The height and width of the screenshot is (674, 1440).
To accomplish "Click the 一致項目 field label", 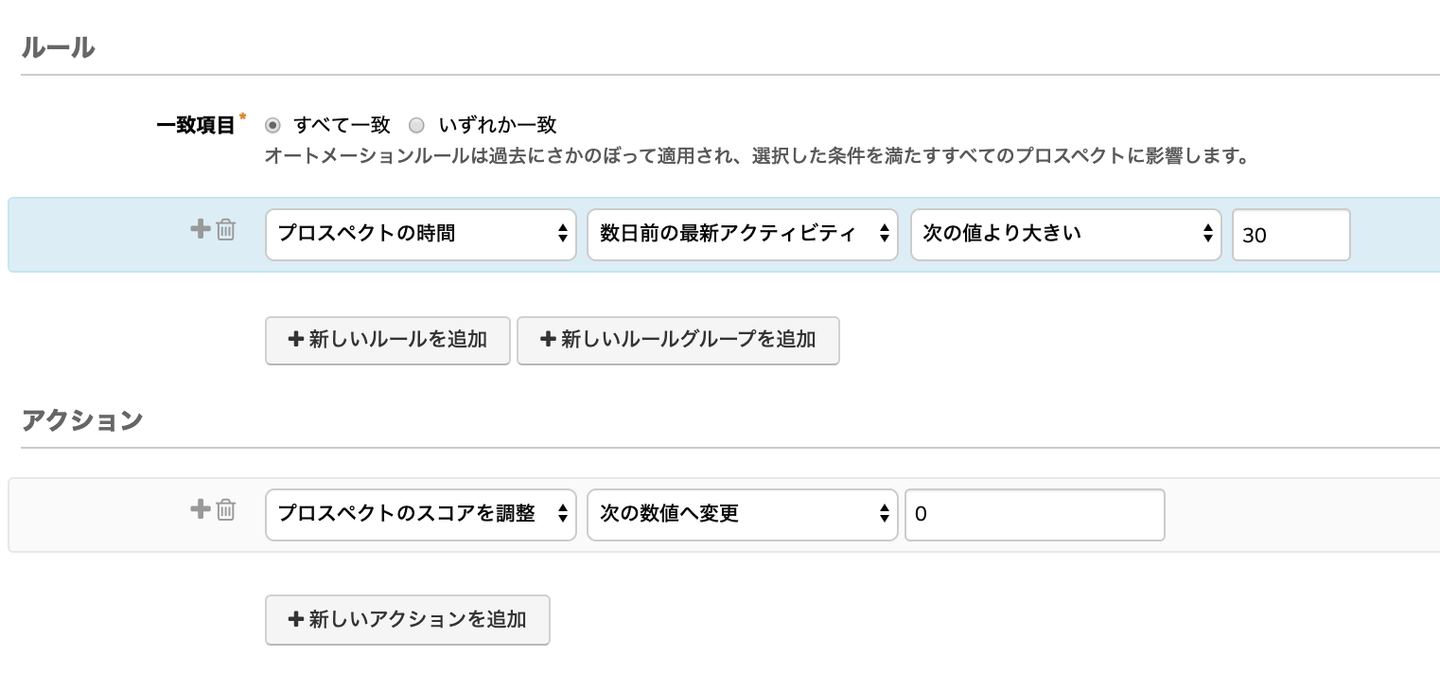I will [196, 125].
